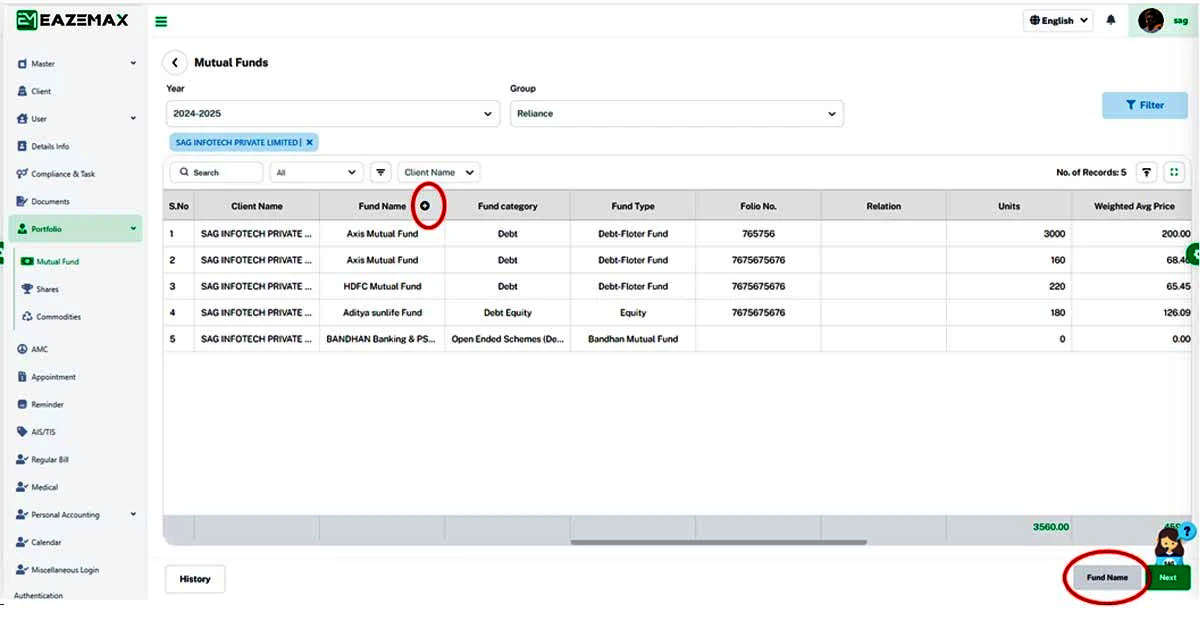This screenshot has width=1200, height=630.
Task: Click the 3000 units cell
Action: tap(1009, 234)
